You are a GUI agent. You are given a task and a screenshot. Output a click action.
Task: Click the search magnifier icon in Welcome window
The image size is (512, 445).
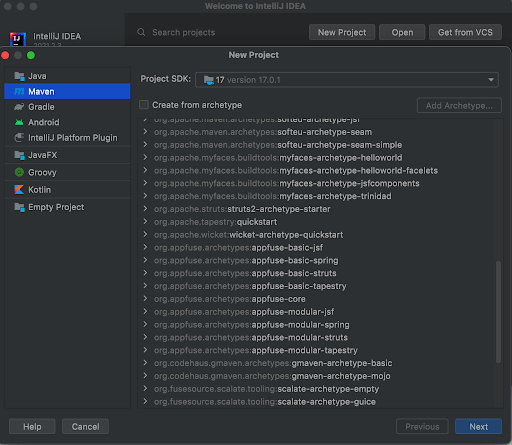tap(141, 32)
